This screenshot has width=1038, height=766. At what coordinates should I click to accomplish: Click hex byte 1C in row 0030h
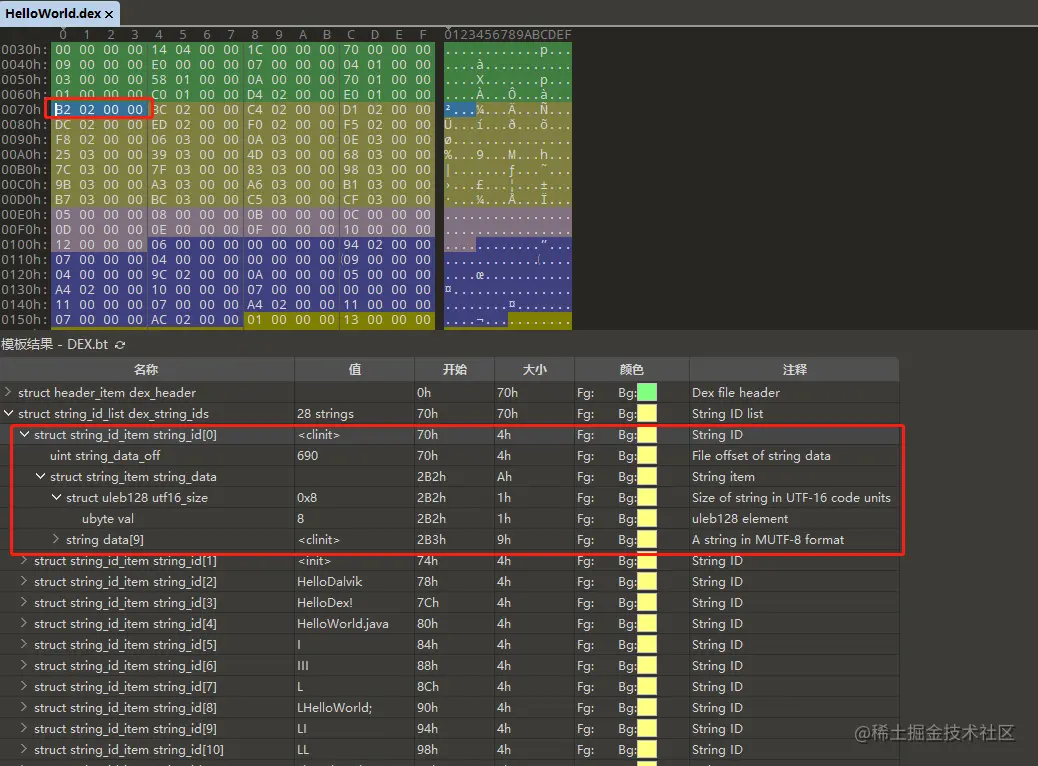pos(255,50)
